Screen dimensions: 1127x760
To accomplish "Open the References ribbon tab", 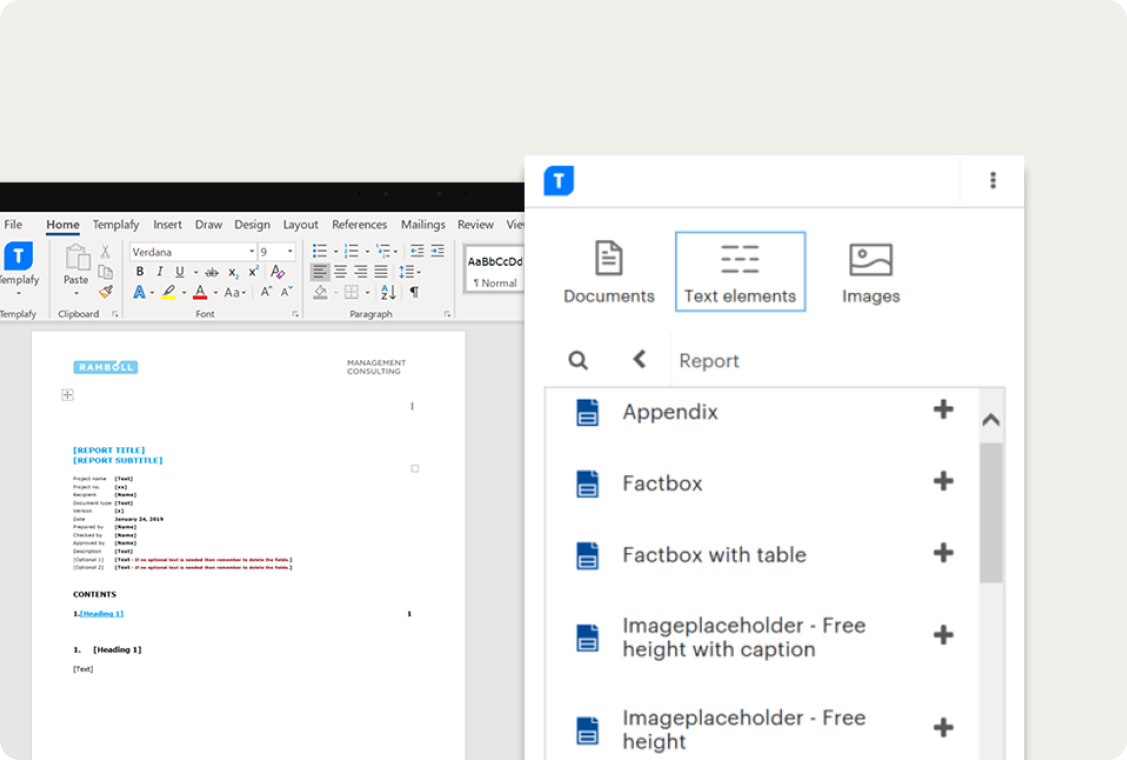I will (x=359, y=225).
